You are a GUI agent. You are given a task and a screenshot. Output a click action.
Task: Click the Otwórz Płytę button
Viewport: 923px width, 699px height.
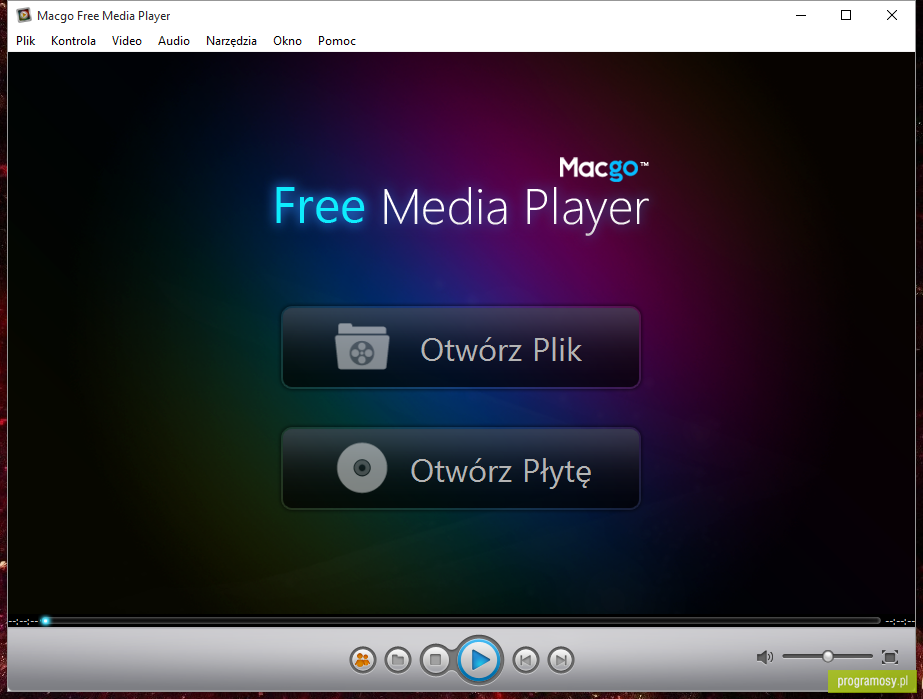[460, 468]
